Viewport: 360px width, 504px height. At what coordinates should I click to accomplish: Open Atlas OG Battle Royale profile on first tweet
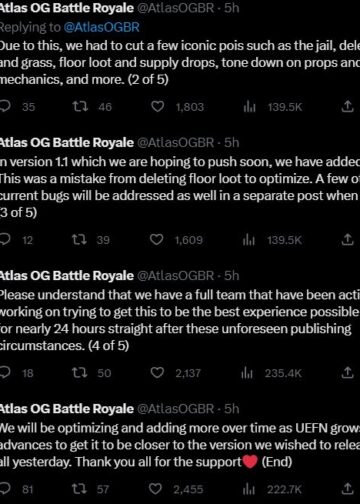(67, 8)
